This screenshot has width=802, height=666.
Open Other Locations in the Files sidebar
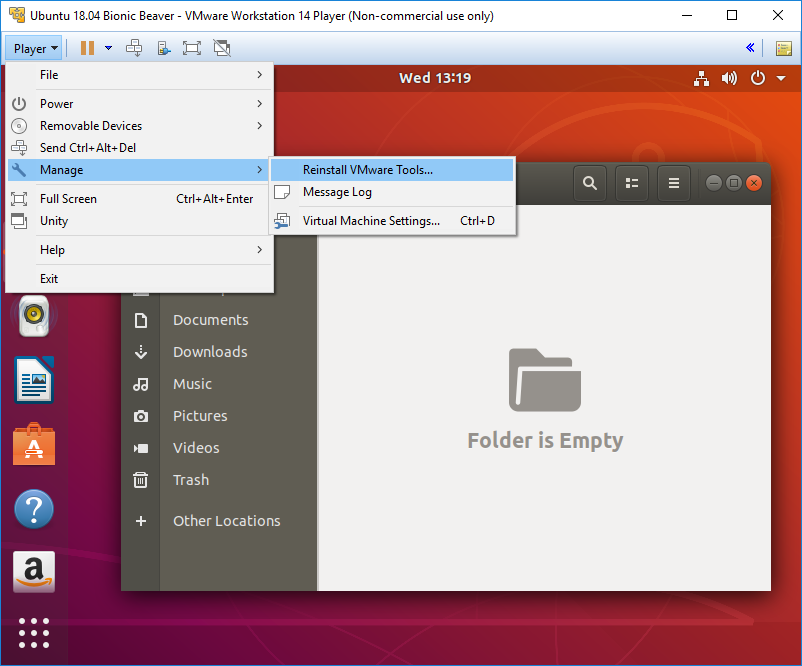[219, 521]
